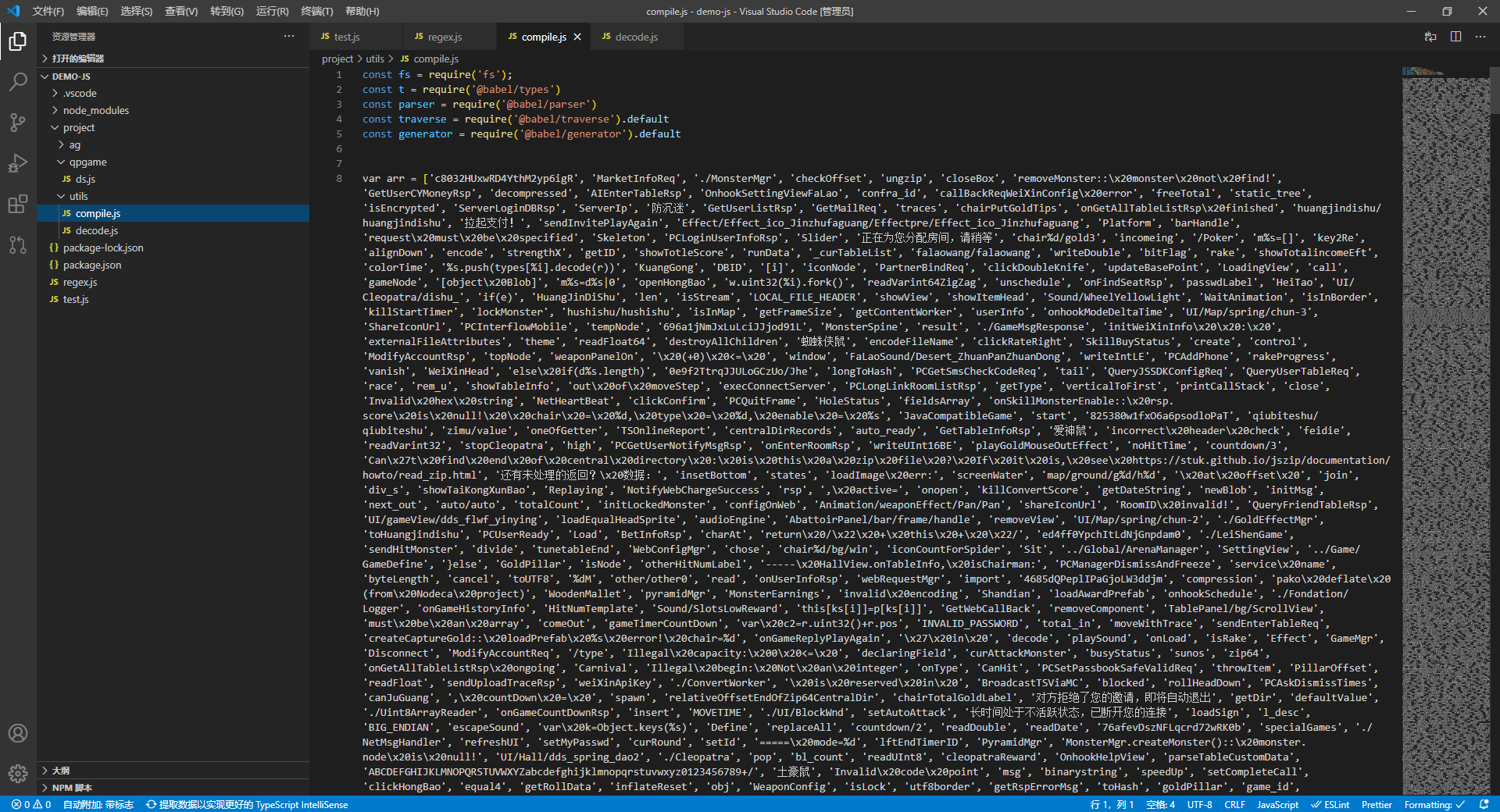This screenshot has width=1500, height=812.
Task: Open Explorer panel more actions ellipsis
Action: pyautogui.click(x=289, y=37)
